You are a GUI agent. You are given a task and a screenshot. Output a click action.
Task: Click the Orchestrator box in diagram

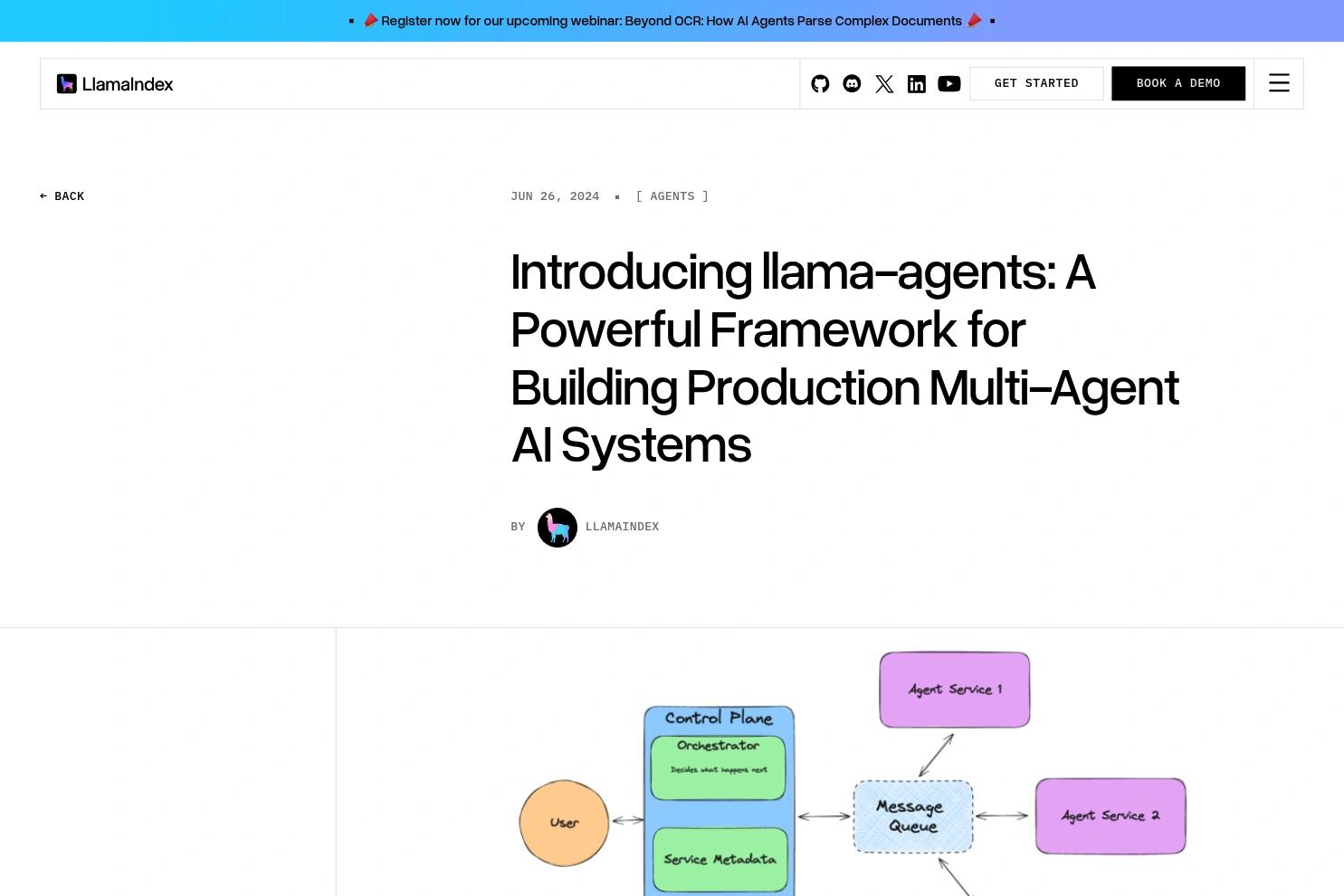718,767
